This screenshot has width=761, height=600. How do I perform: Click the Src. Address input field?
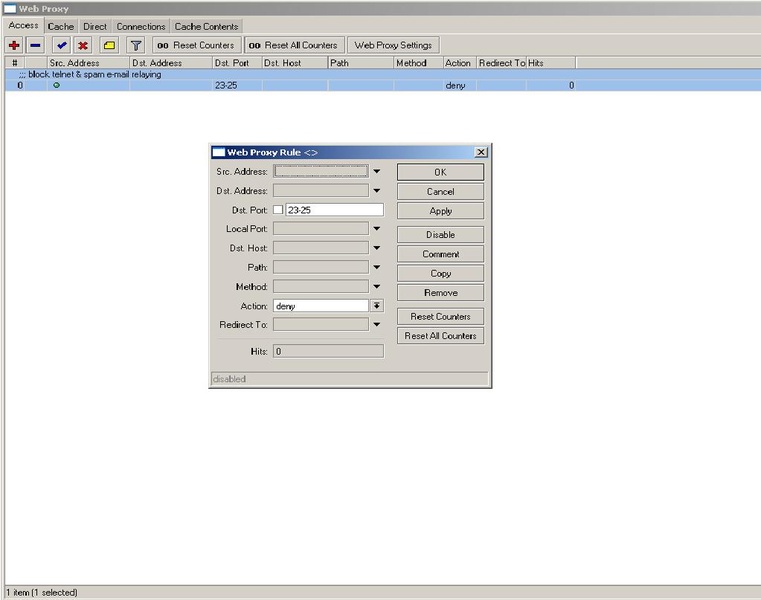321,171
